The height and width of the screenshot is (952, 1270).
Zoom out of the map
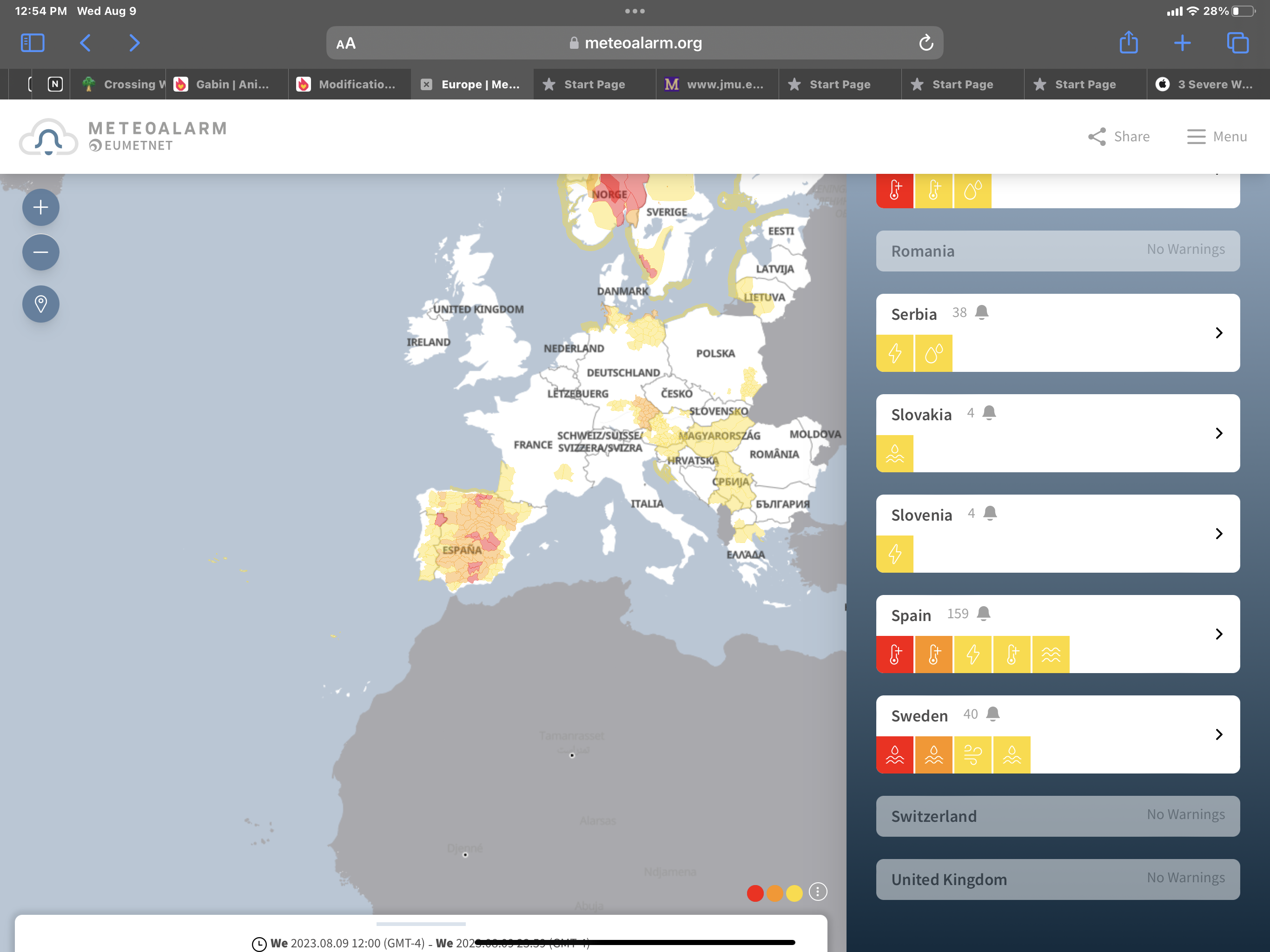point(41,252)
